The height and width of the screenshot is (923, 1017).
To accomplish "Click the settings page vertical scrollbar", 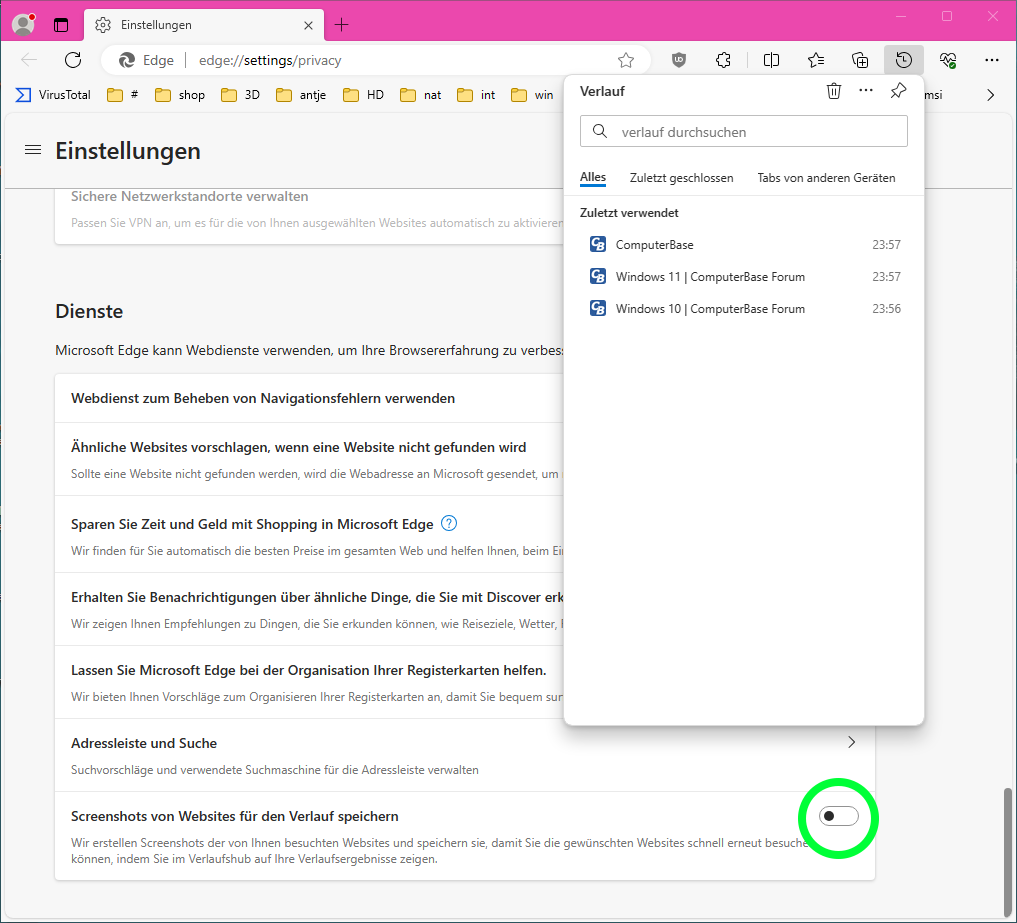I will [1007, 853].
